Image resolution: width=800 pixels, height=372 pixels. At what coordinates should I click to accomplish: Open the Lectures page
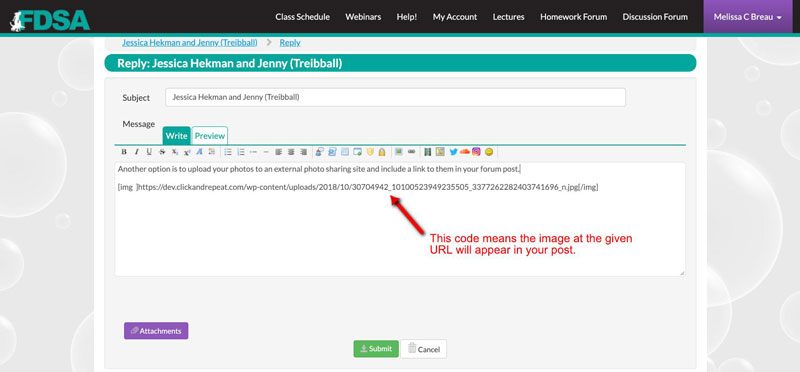tap(508, 17)
